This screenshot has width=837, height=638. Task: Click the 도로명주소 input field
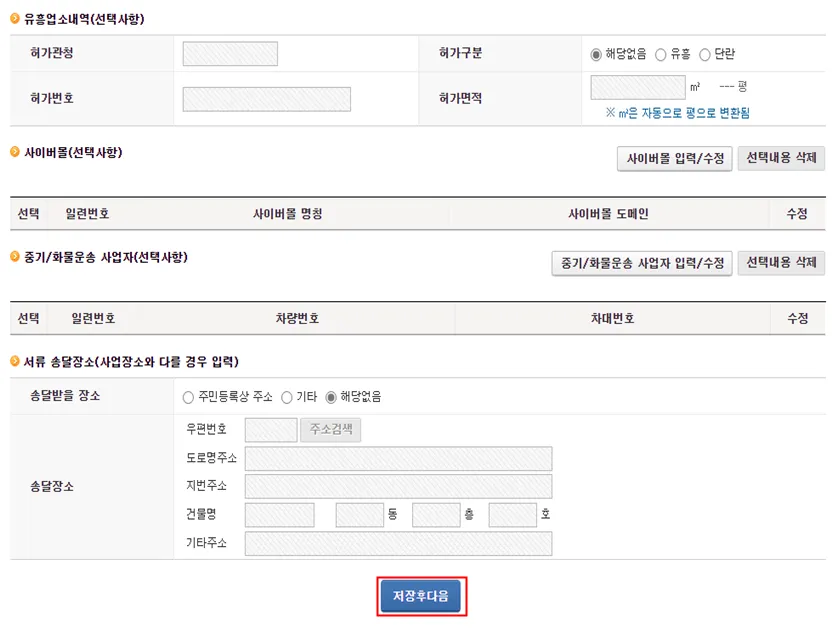(x=398, y=459)
